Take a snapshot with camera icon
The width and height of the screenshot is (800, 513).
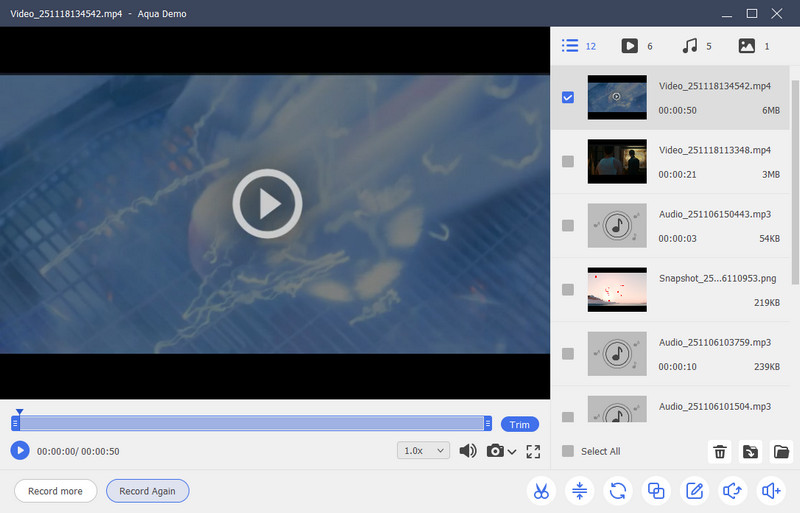(x=495, y=451)
